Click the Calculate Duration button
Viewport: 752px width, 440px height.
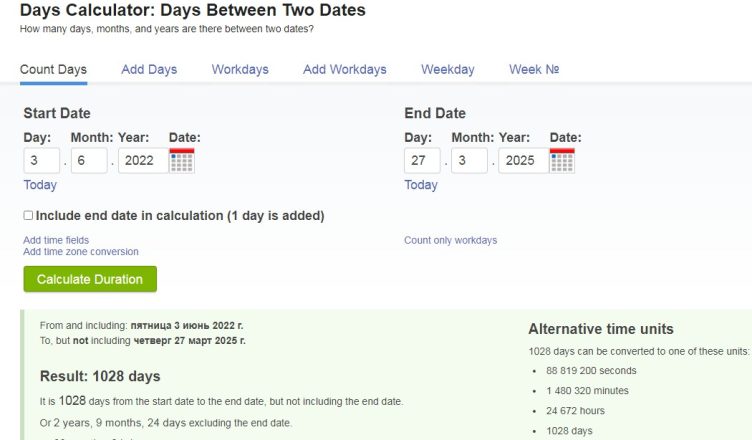[x=90, y=279]
